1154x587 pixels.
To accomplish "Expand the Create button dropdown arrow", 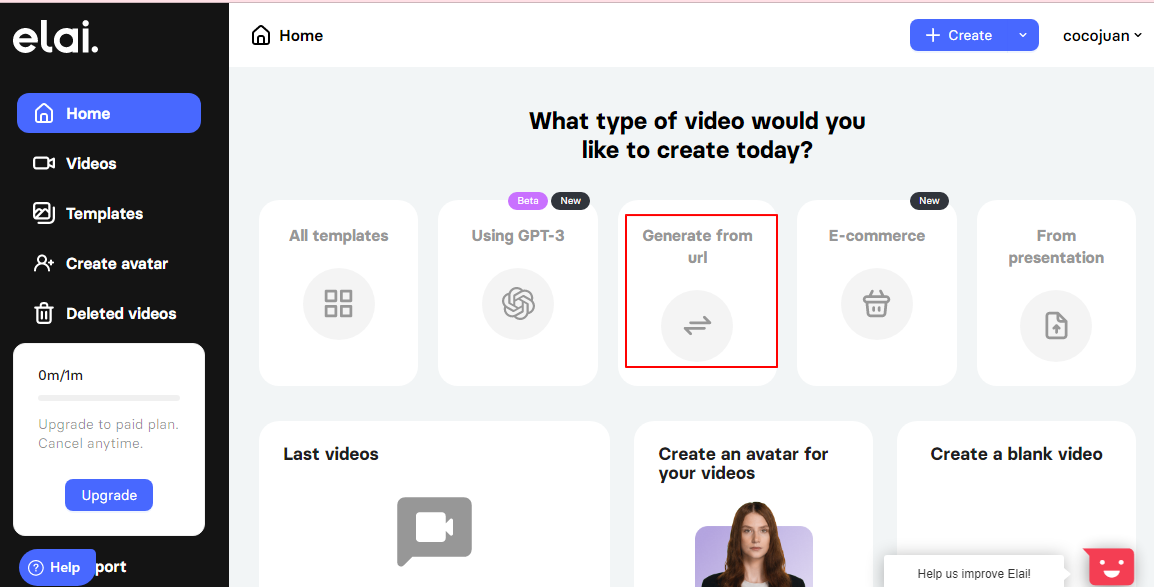I will coord(1022,35).
